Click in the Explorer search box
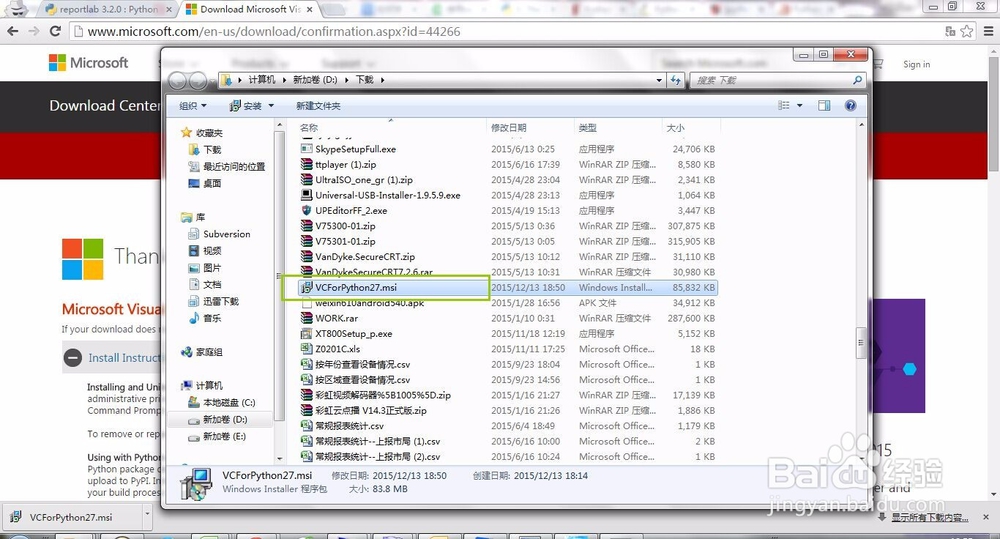 pyautogui.click(x=770, y=80)
